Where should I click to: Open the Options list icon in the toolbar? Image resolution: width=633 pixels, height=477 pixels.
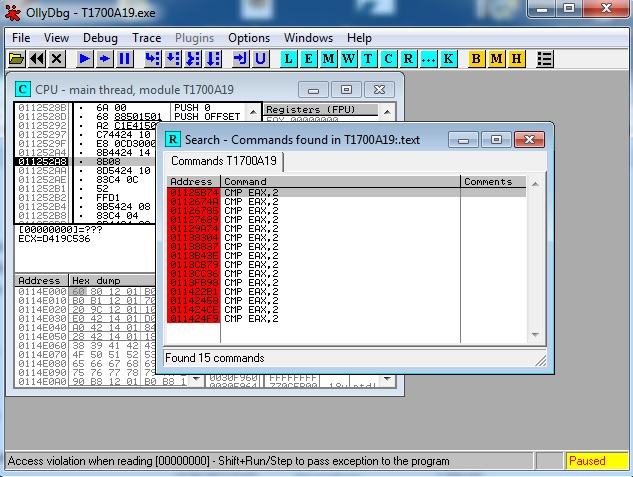click(544, 59)
